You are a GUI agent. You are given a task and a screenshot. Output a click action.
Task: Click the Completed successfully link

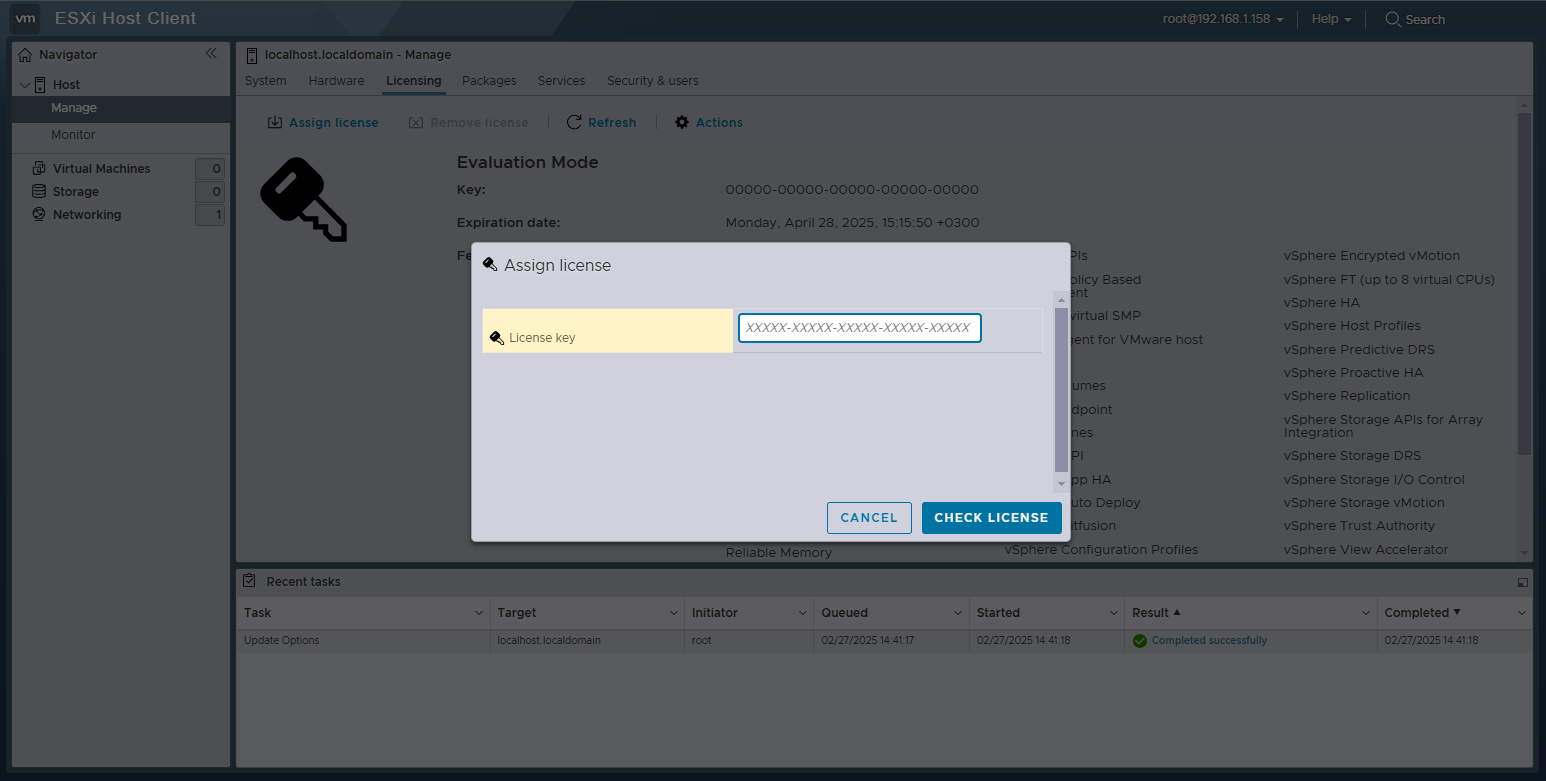click(1209, 641)
